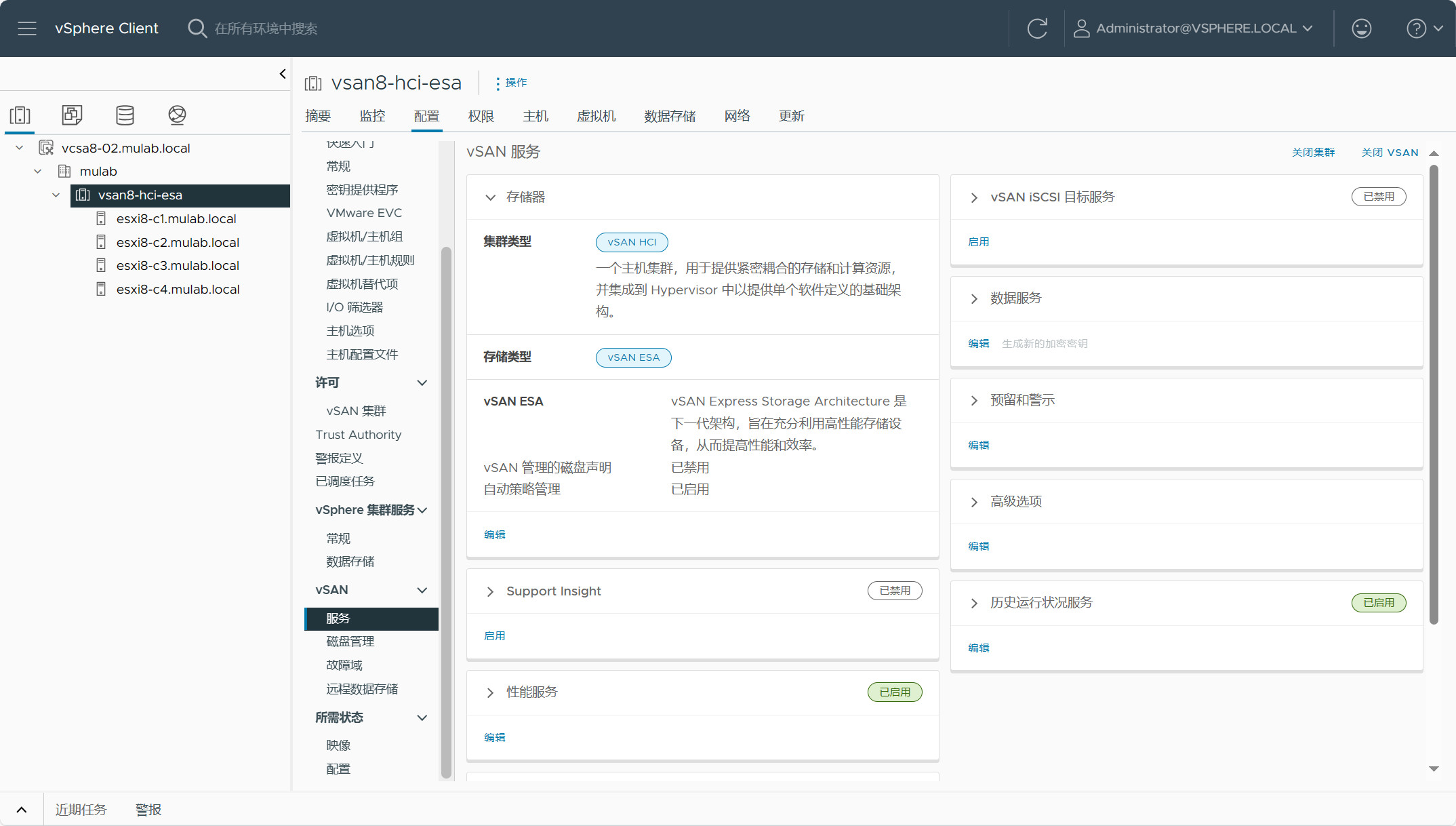Expand the bottom recent tasks panel arrow
Screen dimensions: 1456x826
click(22, 810)
